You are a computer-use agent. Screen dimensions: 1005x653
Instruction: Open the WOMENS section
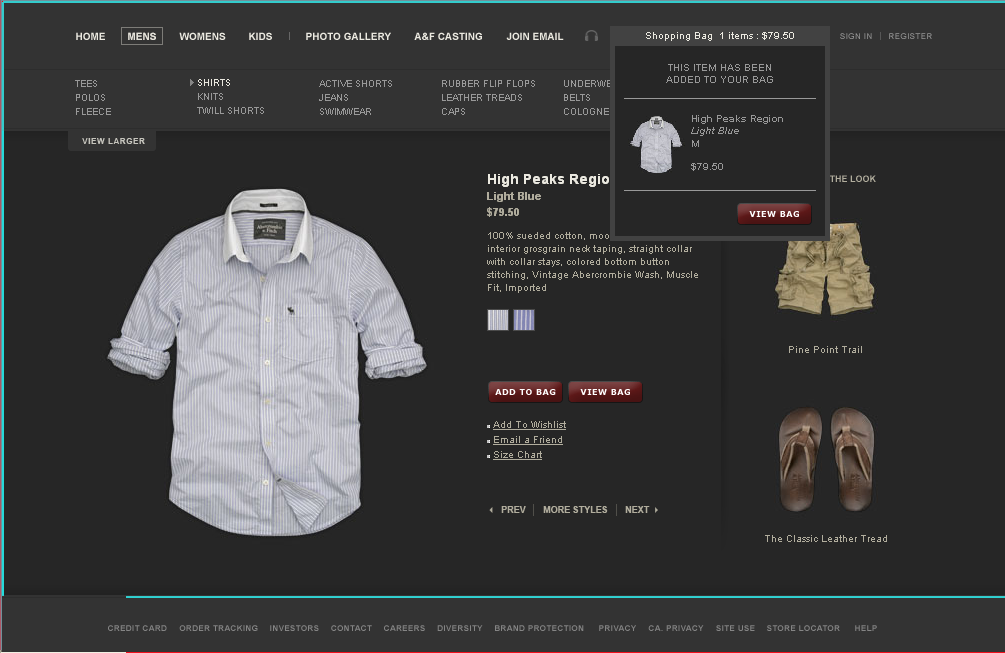(203, 37)
